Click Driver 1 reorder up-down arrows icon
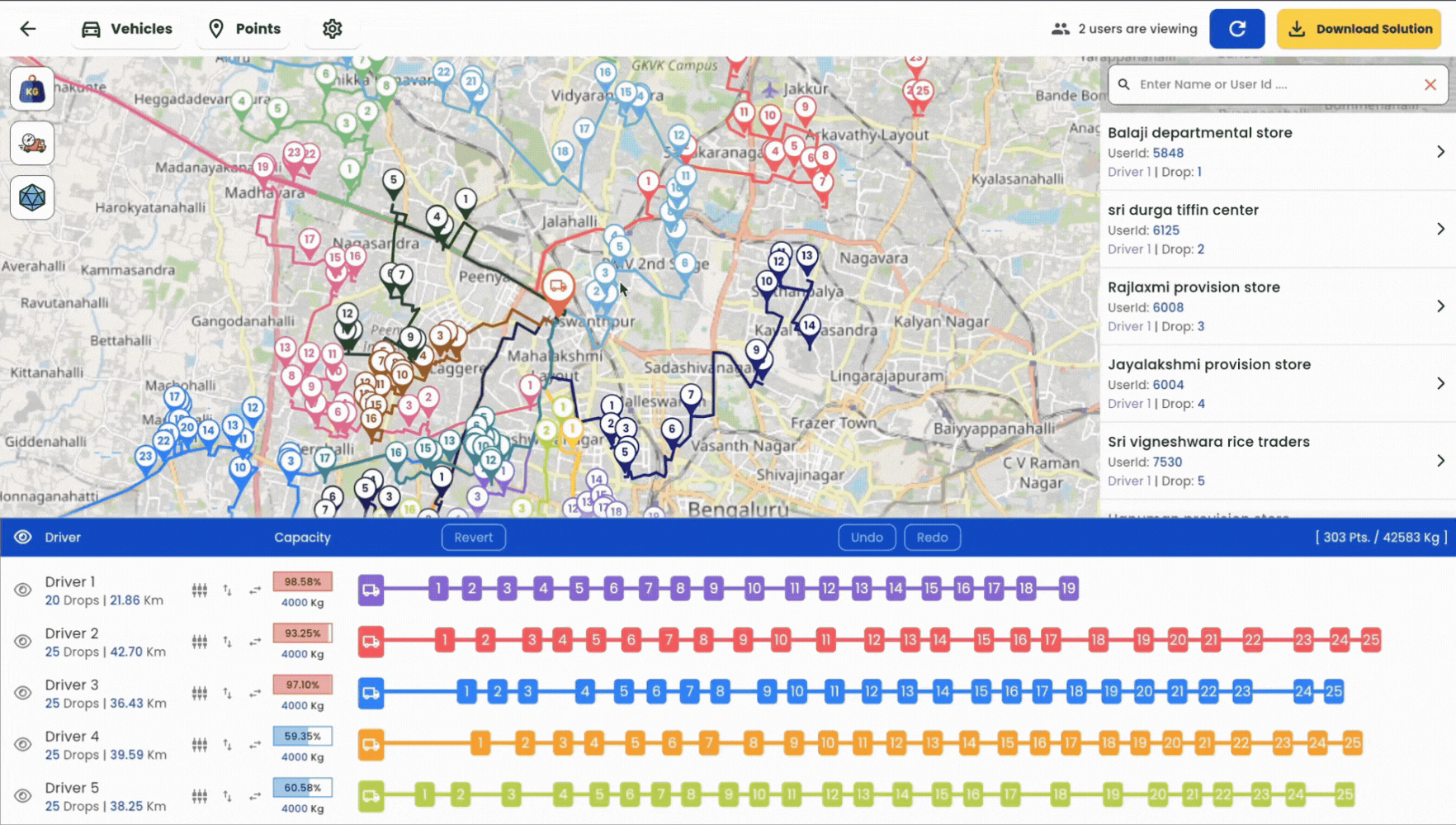This screenshot has height=825, width=1456. point(227,590)
